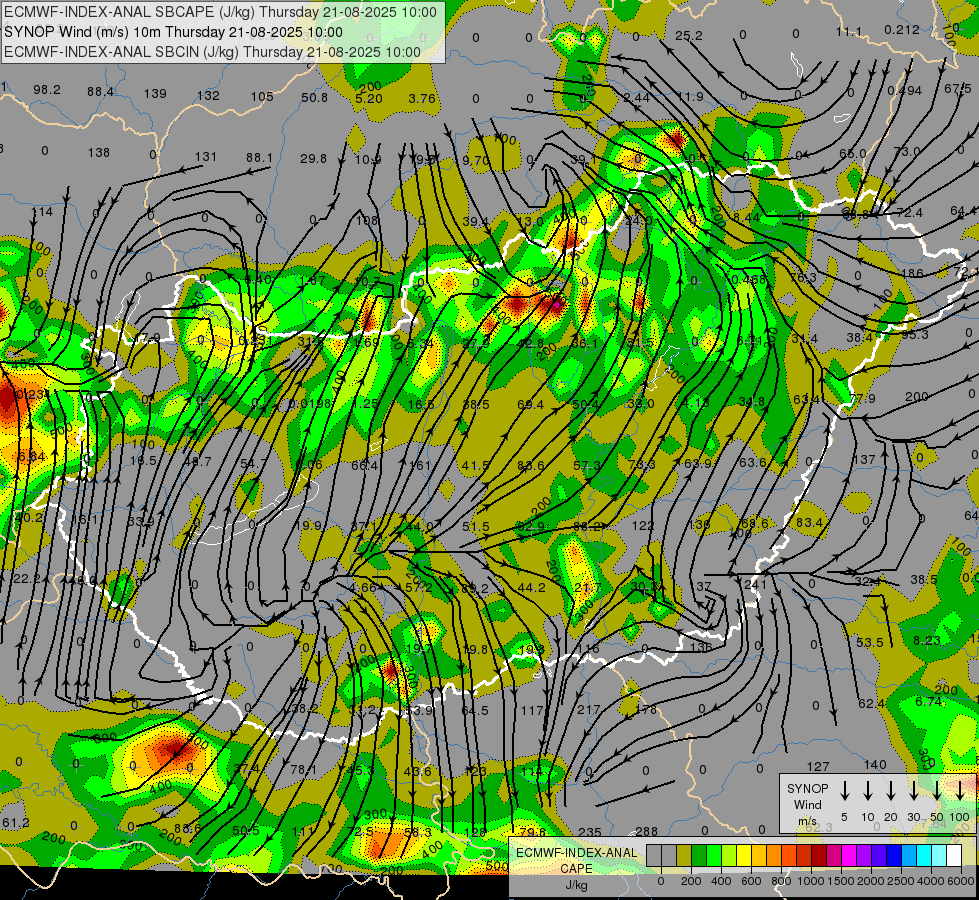Click the 54.7 value on the map
Image resolution: width=979 pixels, height=900 pixels.
253,463
